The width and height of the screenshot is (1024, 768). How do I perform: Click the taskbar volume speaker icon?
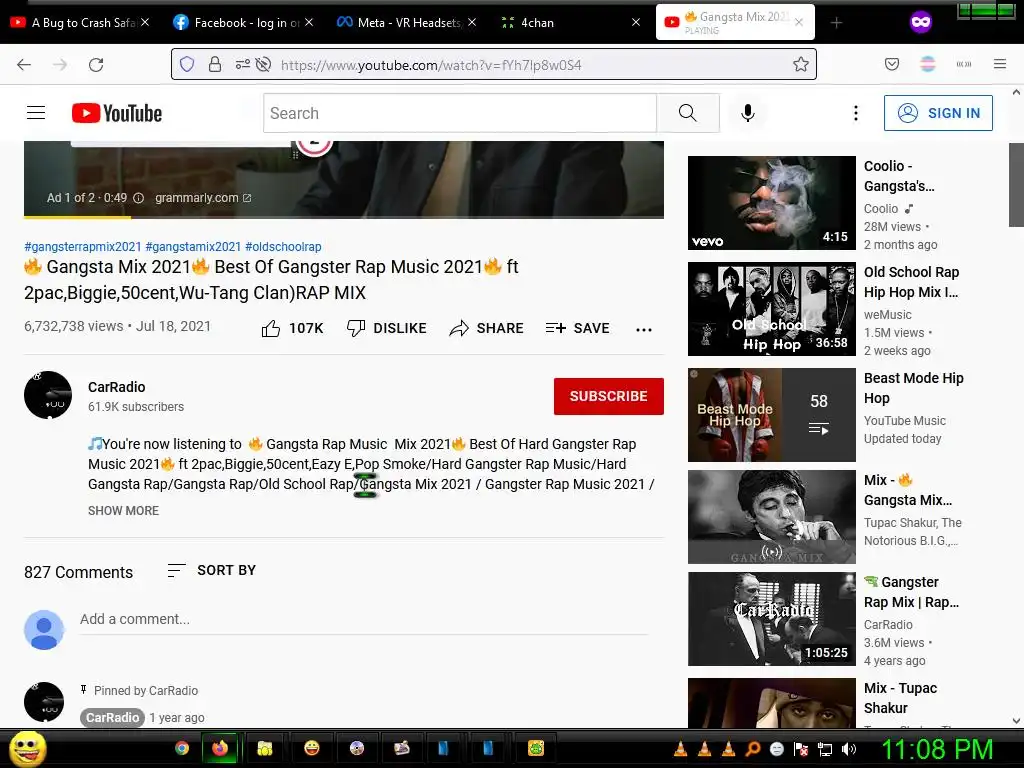click(849, 749)
